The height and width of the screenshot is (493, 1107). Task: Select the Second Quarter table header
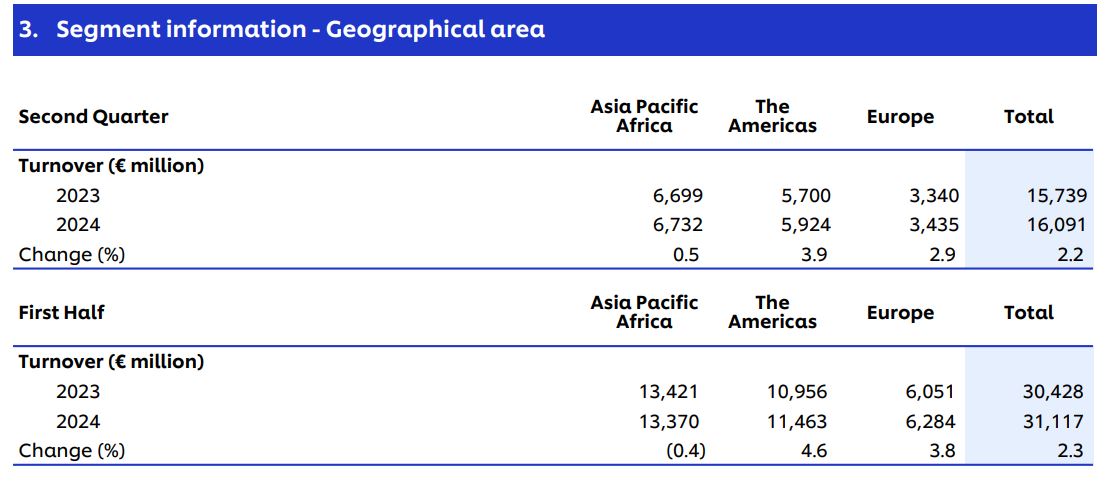point(93,117)
